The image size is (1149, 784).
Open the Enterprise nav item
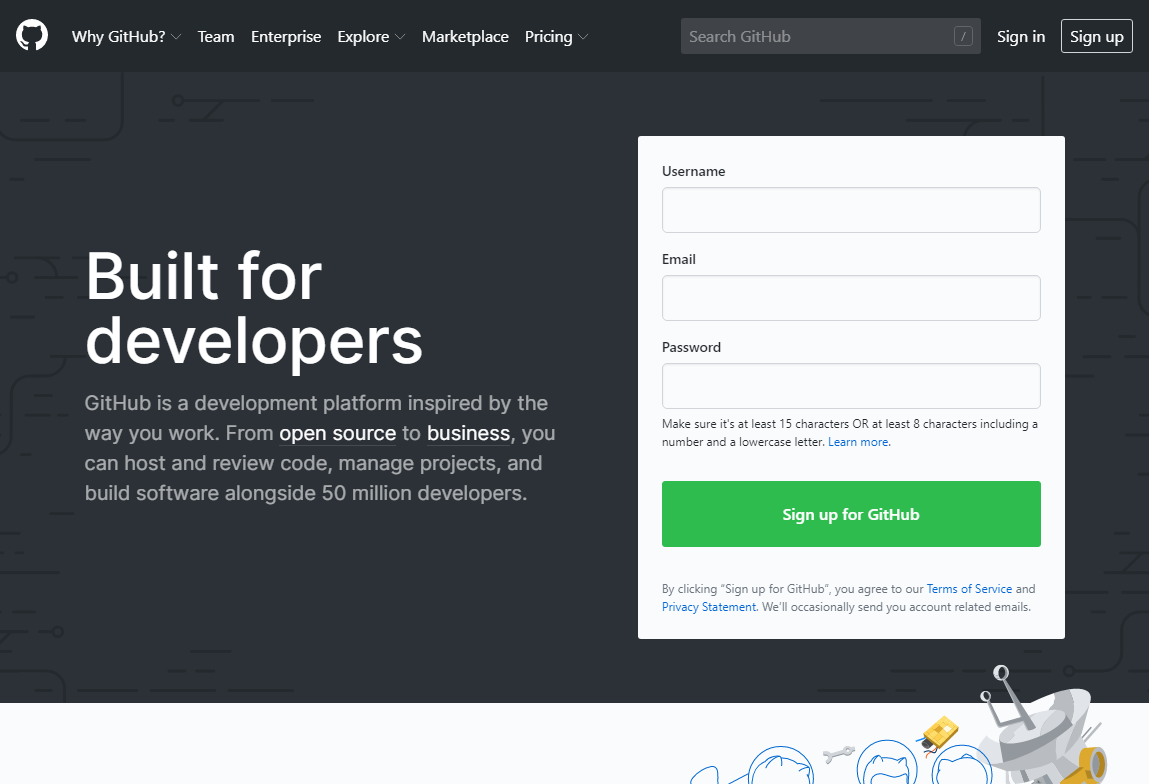(x=286, y=37)
